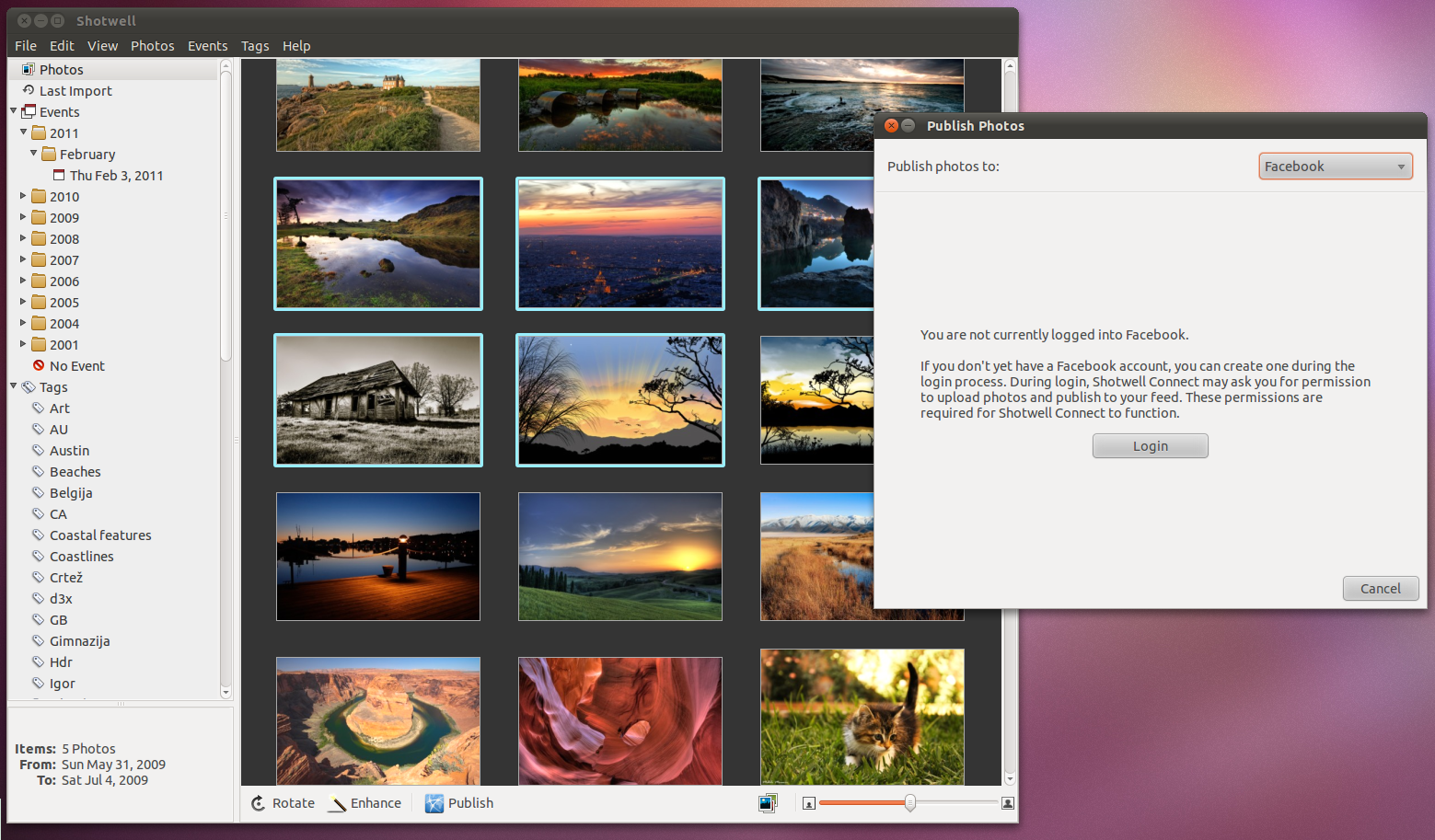Collapse the Events tree section
The height and width of the screenshot is (840, 1435).
coord(13,111)
